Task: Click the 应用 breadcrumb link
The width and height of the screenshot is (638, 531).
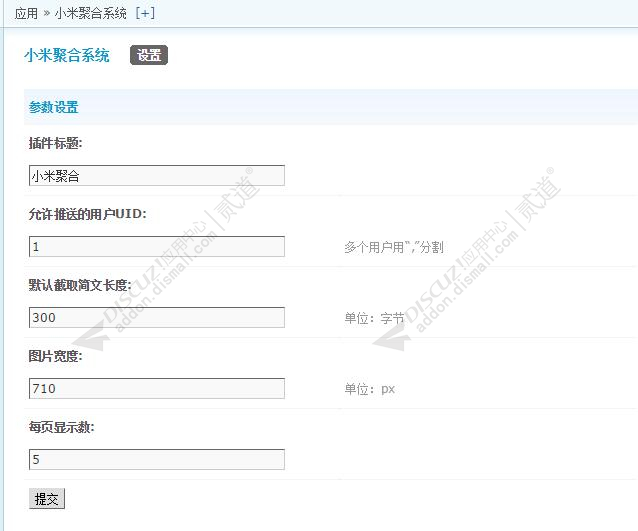Action: pyautogui.click(x=26, y=13)
